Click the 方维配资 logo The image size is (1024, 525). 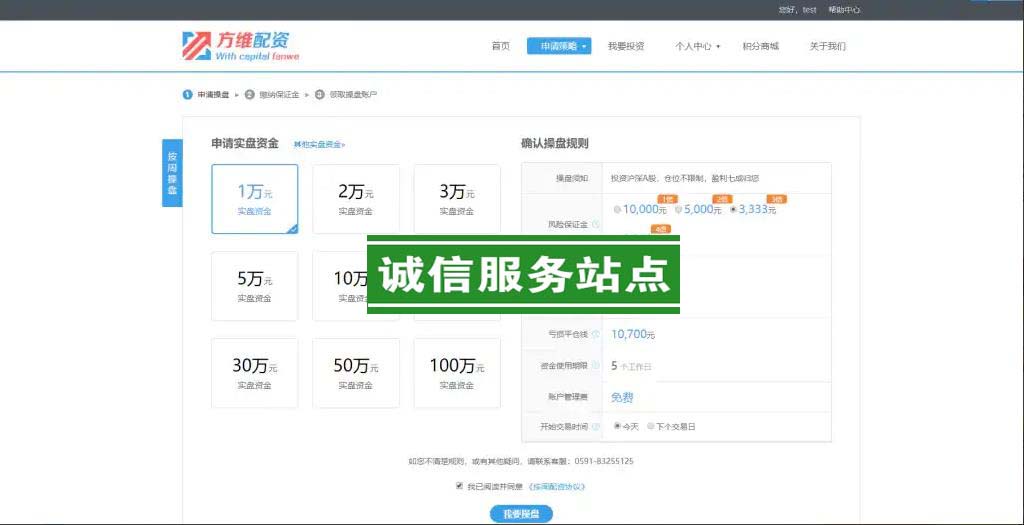[x=240, y=46]
